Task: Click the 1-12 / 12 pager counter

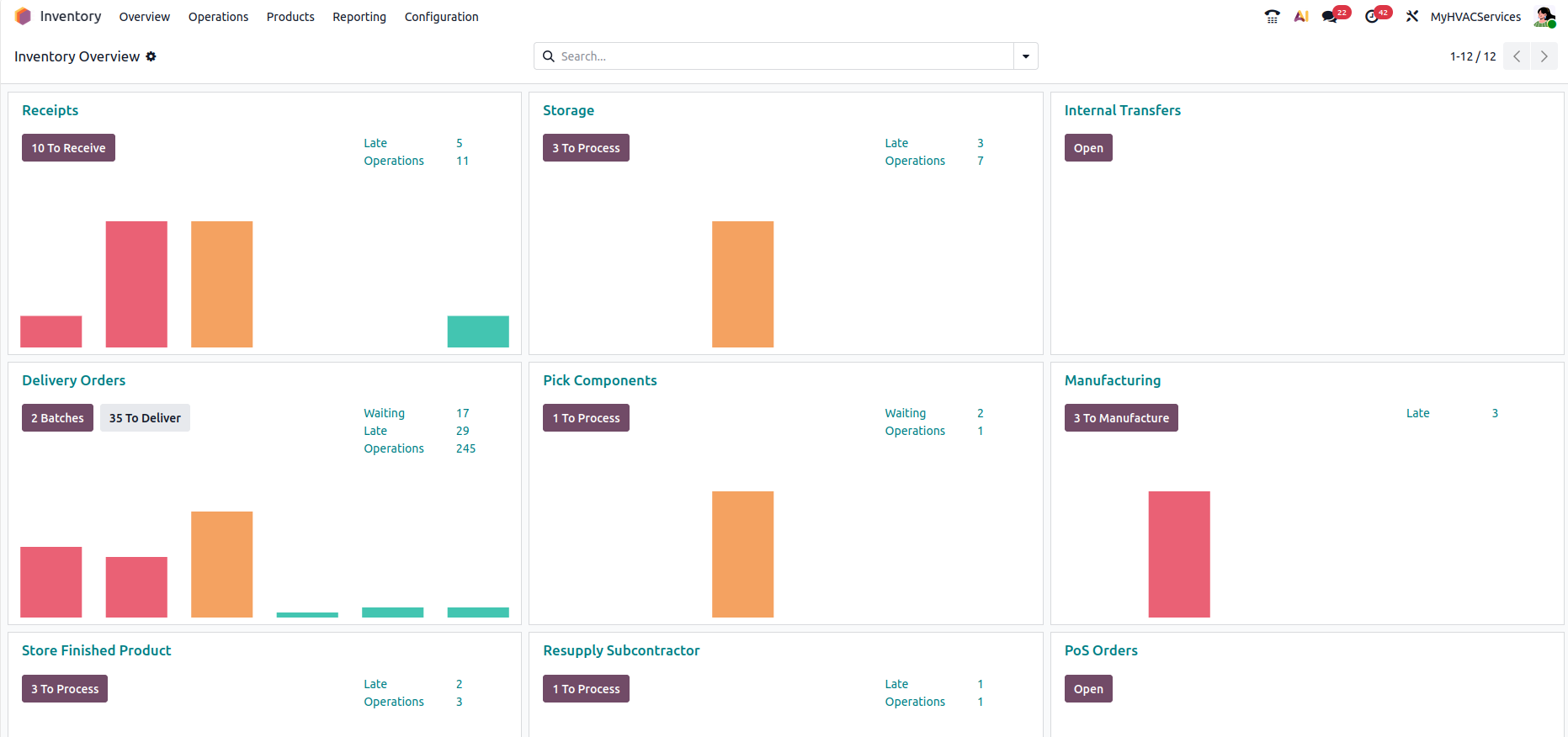Action: click(1473, 56)
